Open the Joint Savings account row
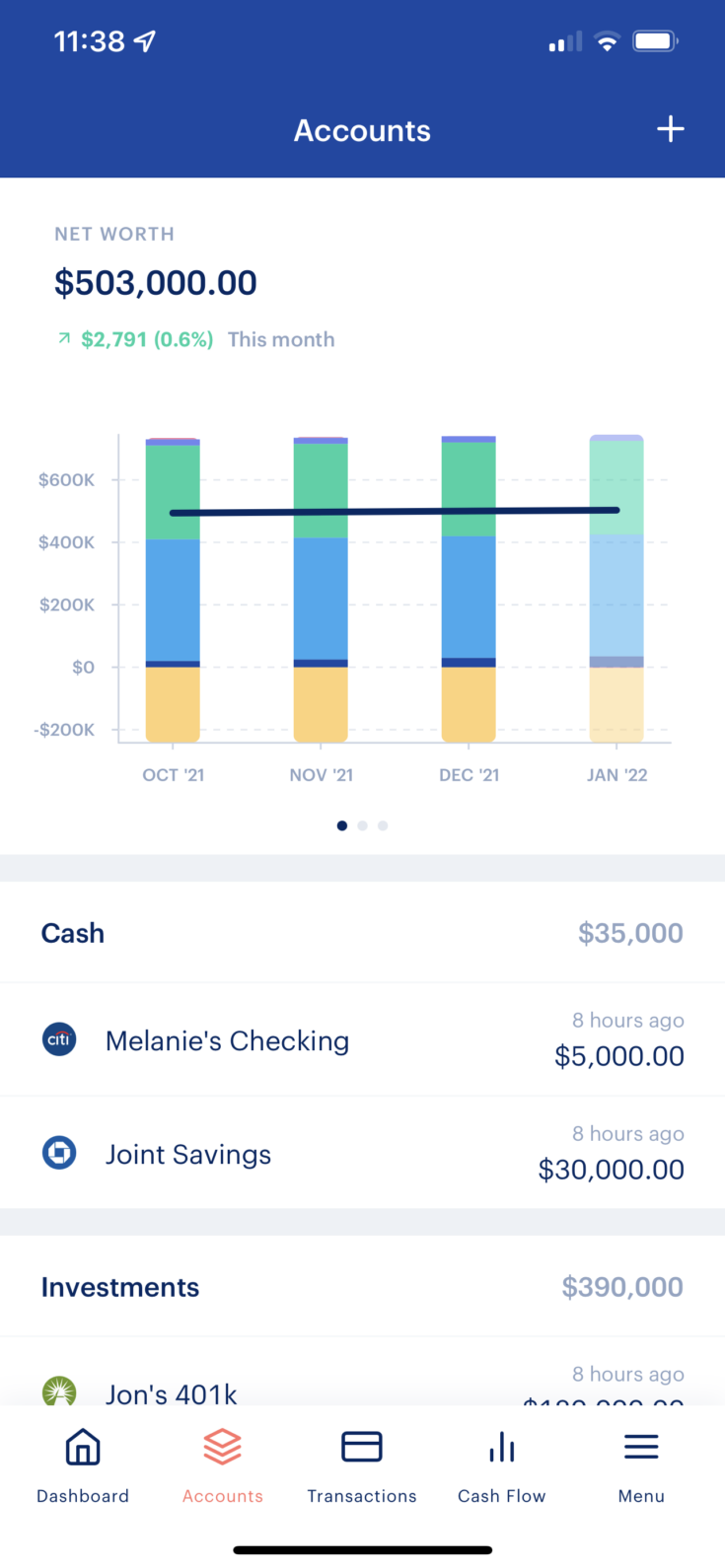725x1568 pixels. [x=362, y=1153]
